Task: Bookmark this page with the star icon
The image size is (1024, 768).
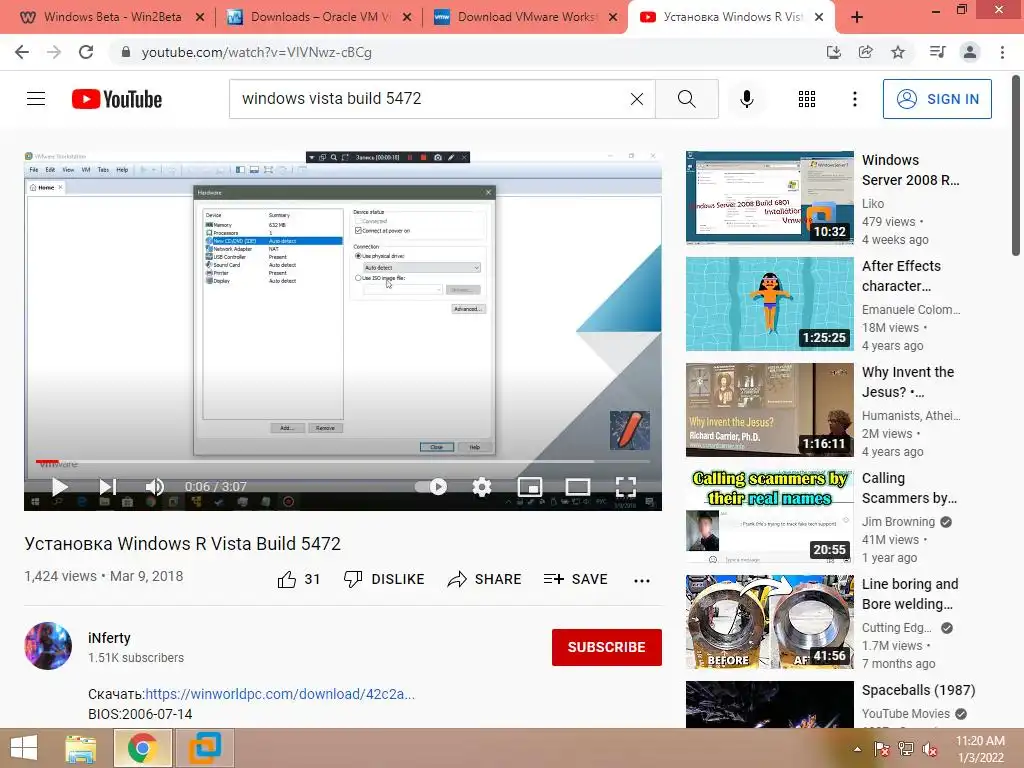Action: (x=898, y=52)
